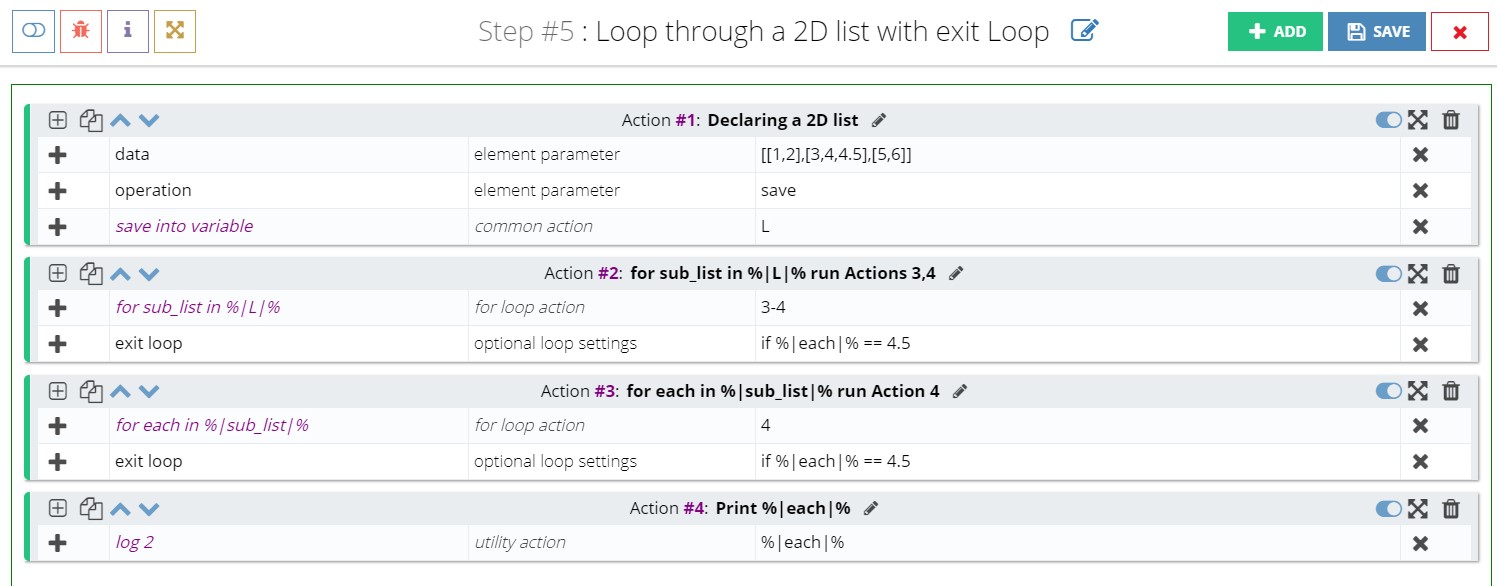Switch the top-left toggle button
This screenshot has height=586, width=1497.
tap(33, 31)
